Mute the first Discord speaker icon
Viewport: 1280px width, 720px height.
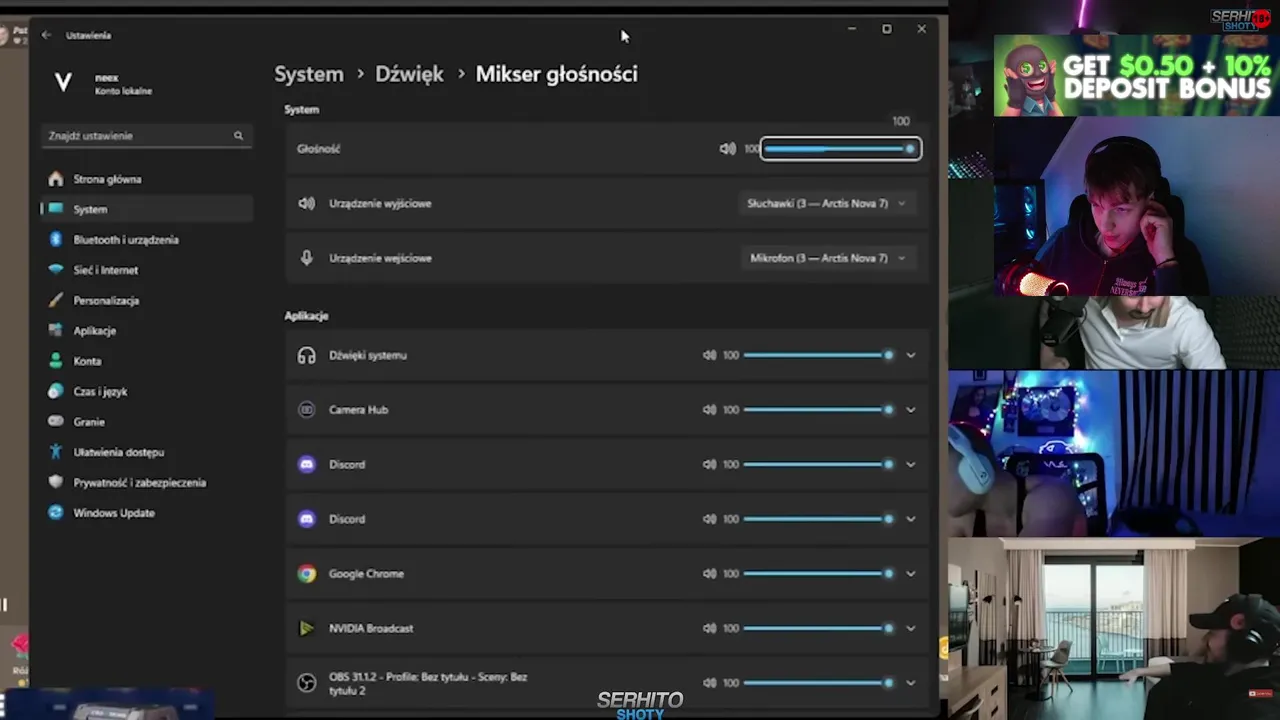point(709,465)
